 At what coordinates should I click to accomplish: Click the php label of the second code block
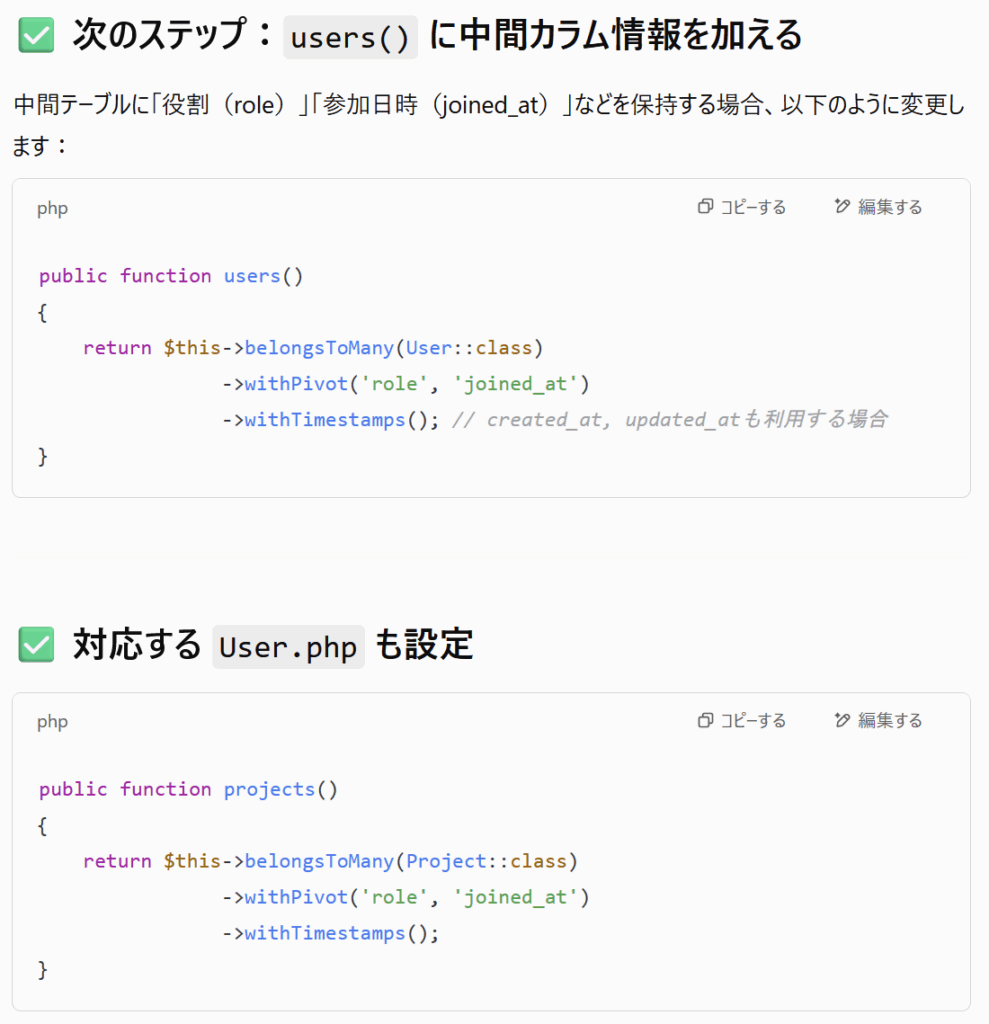click(52, 722)
